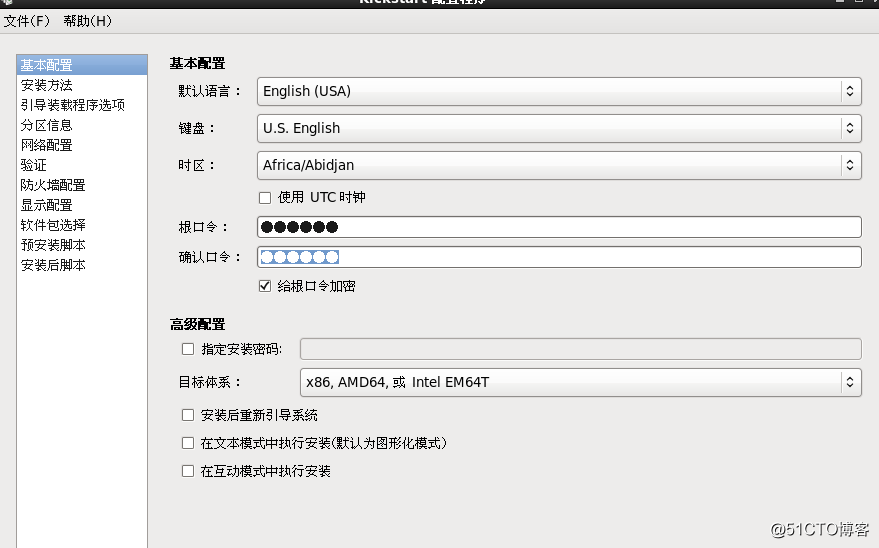Click the 指定安装密码 text field
Screen dimensions: 879x548
click(x=581, y=349)
